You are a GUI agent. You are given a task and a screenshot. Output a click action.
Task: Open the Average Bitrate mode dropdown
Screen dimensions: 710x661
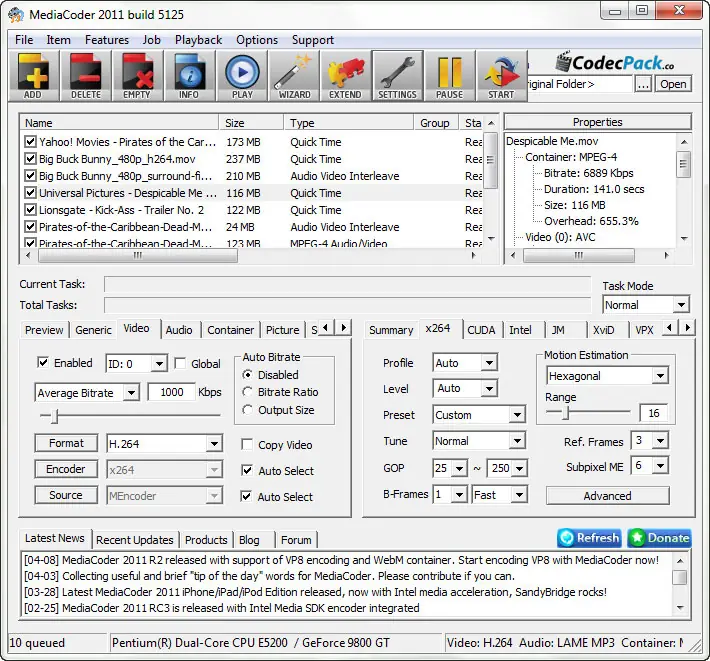[x=87, y=393]
